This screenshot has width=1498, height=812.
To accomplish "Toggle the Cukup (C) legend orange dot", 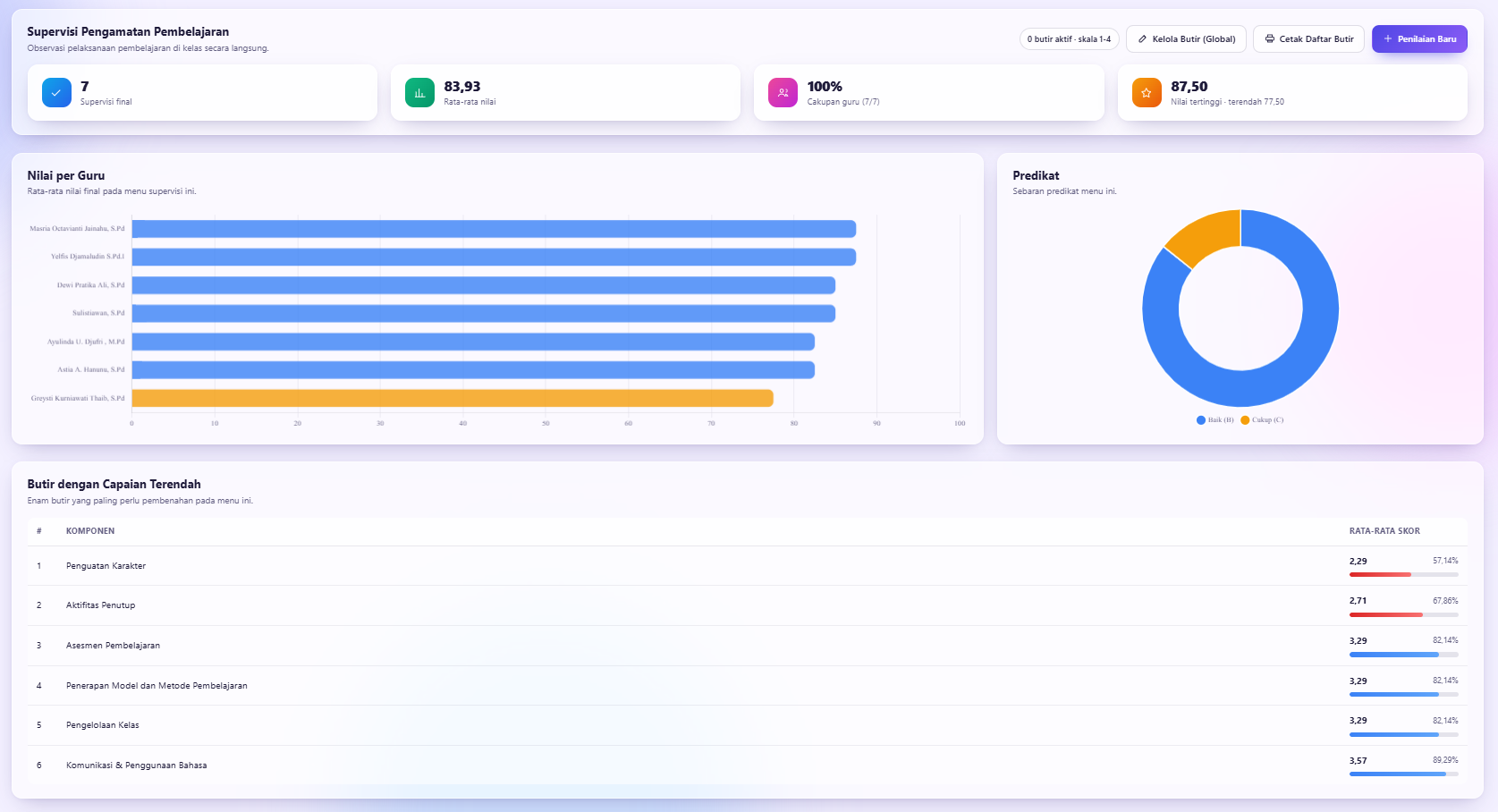I will point(1245,420).
